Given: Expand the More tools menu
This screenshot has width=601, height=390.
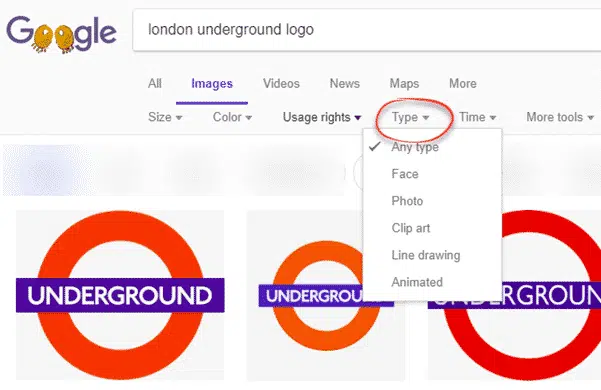Looking at the screenshot, I should (560, 117).
